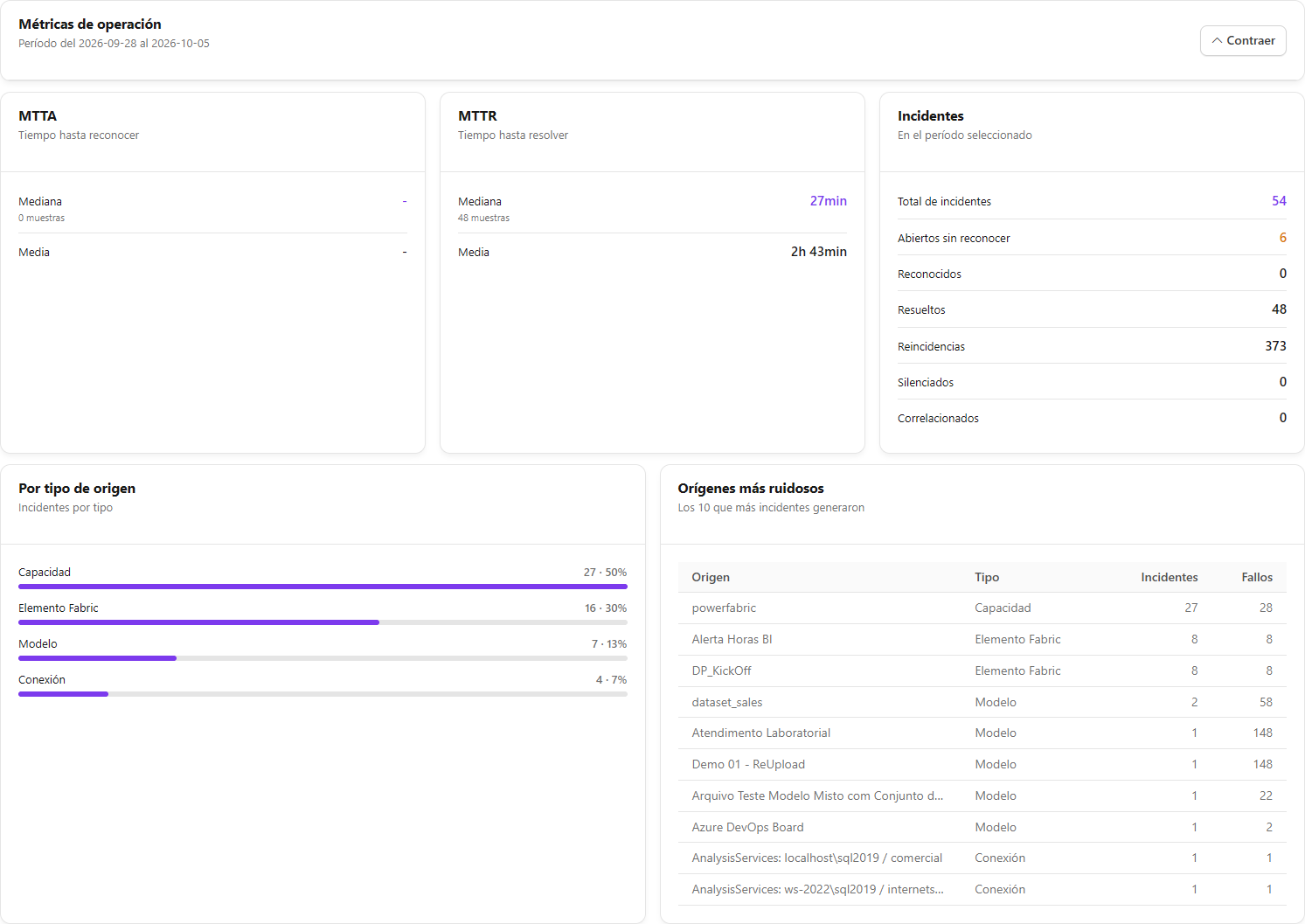This screenshot has height=924, width=1305.
Task: Click the Tiempo hasta reconocer subtitle
Action: pyautogui.click(x=79, y=135)
